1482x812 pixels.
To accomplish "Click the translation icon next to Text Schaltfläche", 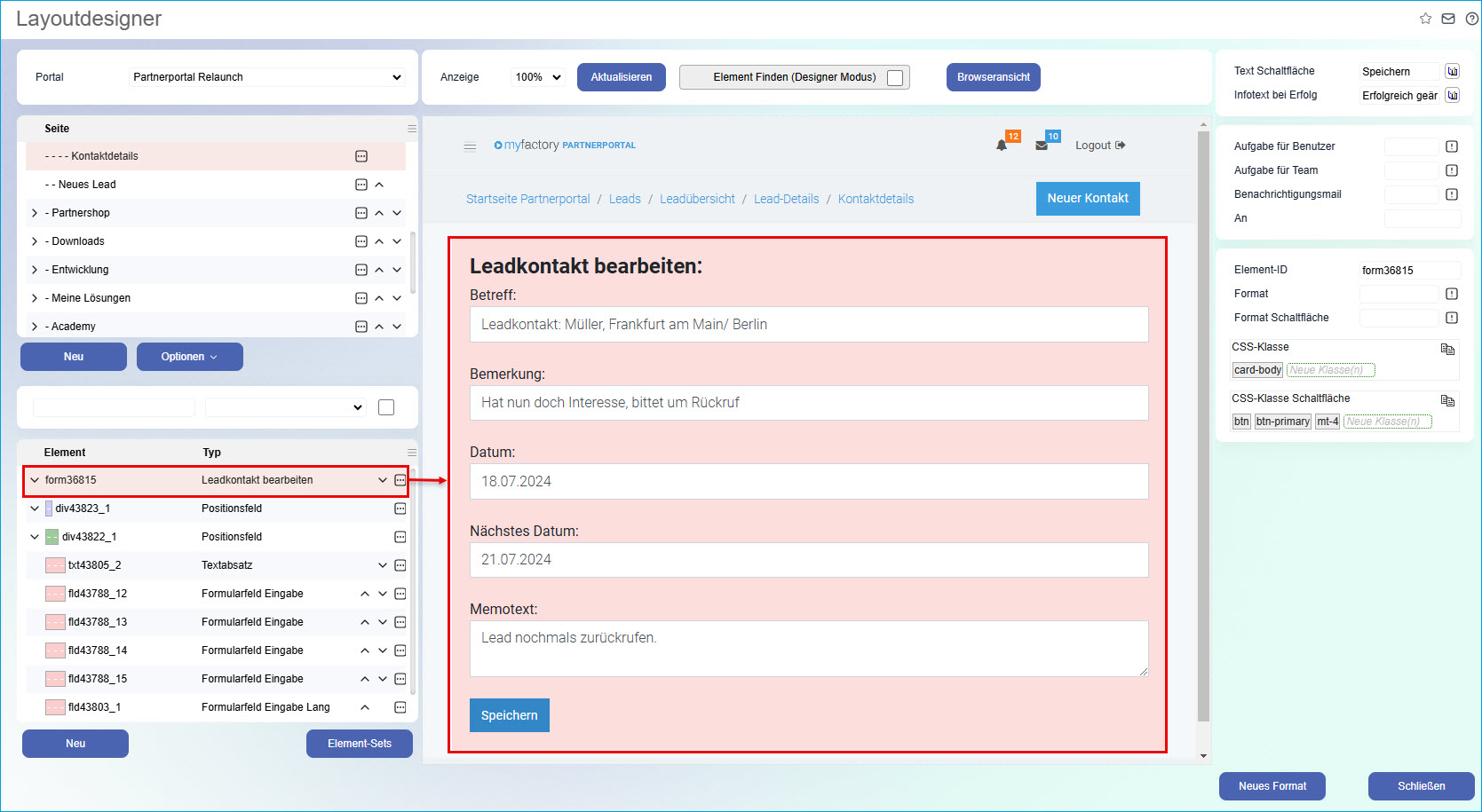I will [x=1453, y=71].
